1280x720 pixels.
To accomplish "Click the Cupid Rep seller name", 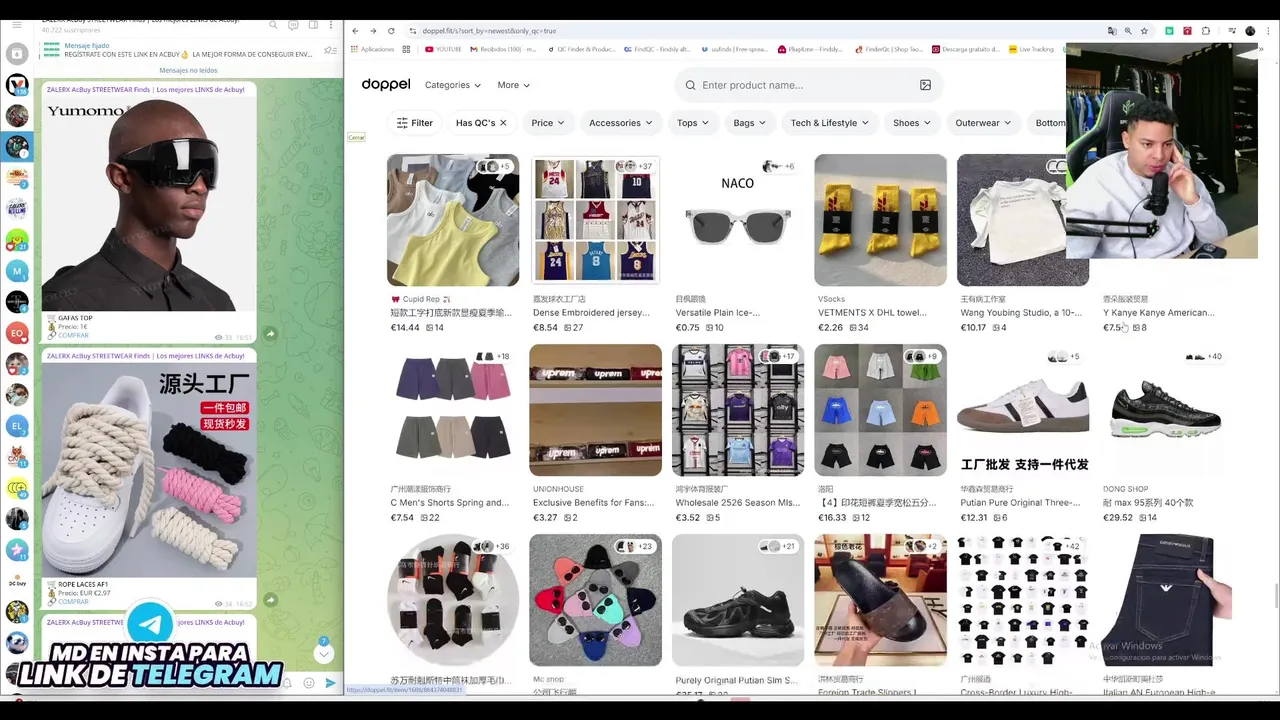I will pos(421,299).
